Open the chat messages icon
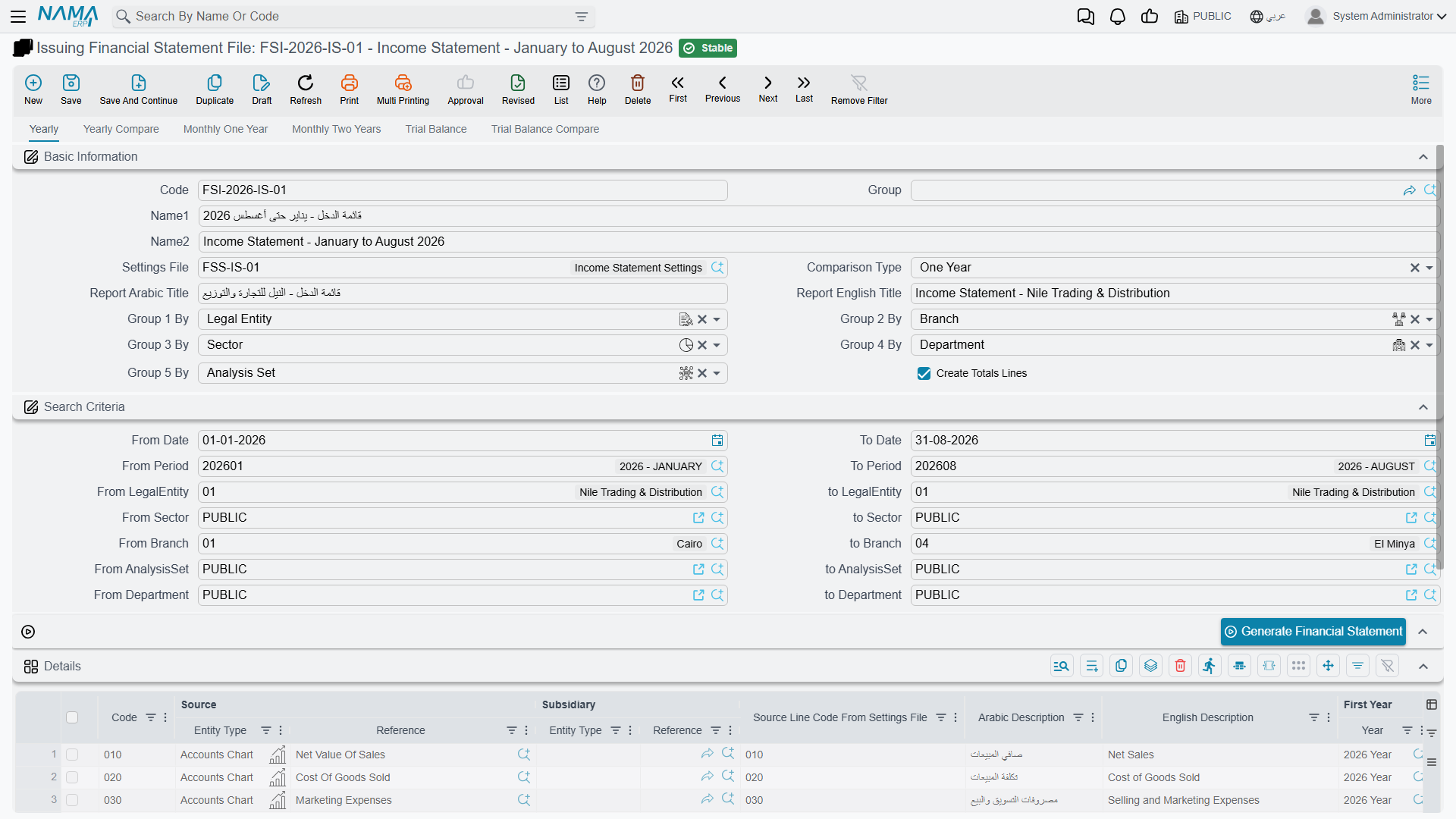 [1086, 17]
